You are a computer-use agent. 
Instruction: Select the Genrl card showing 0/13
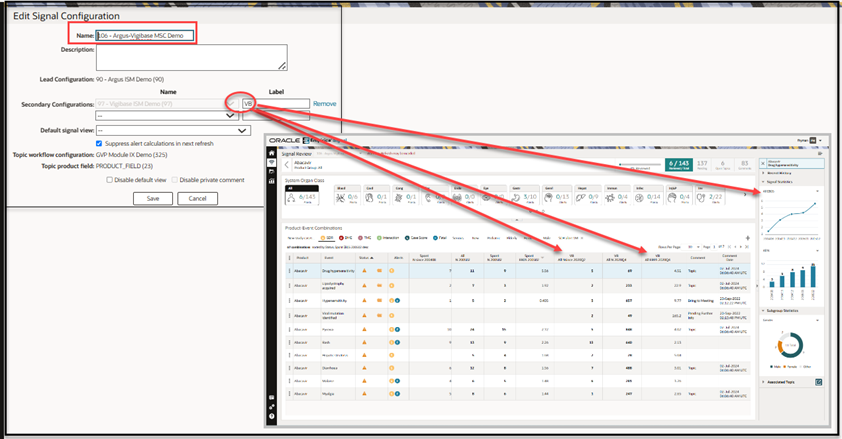[x=555, y=195]
